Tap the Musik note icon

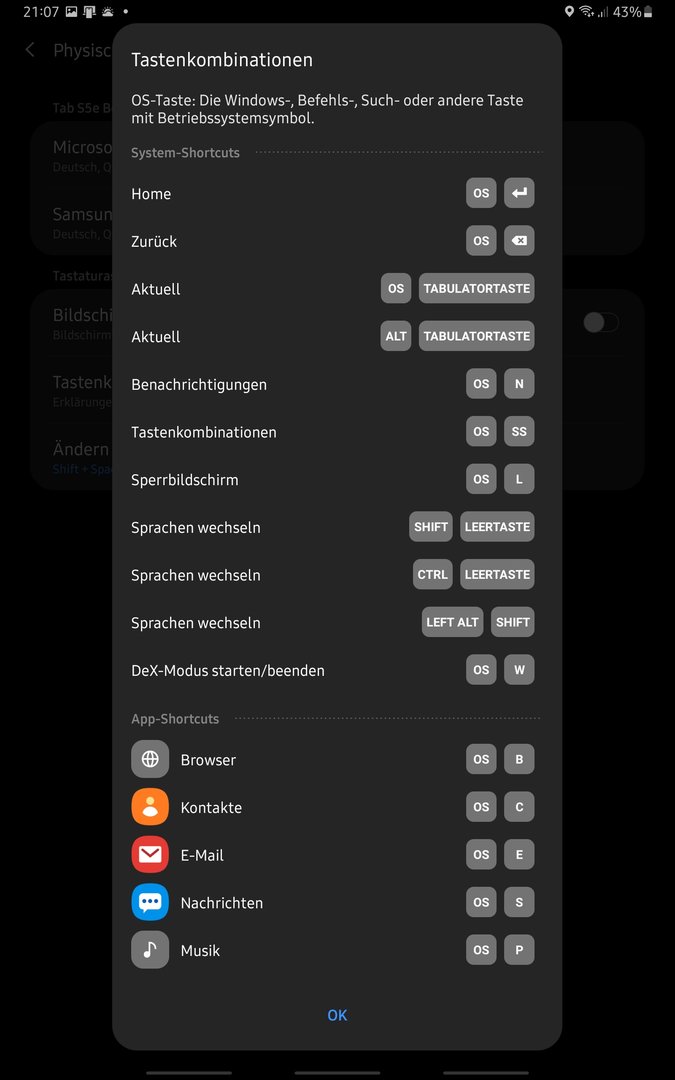coord(150,950)
